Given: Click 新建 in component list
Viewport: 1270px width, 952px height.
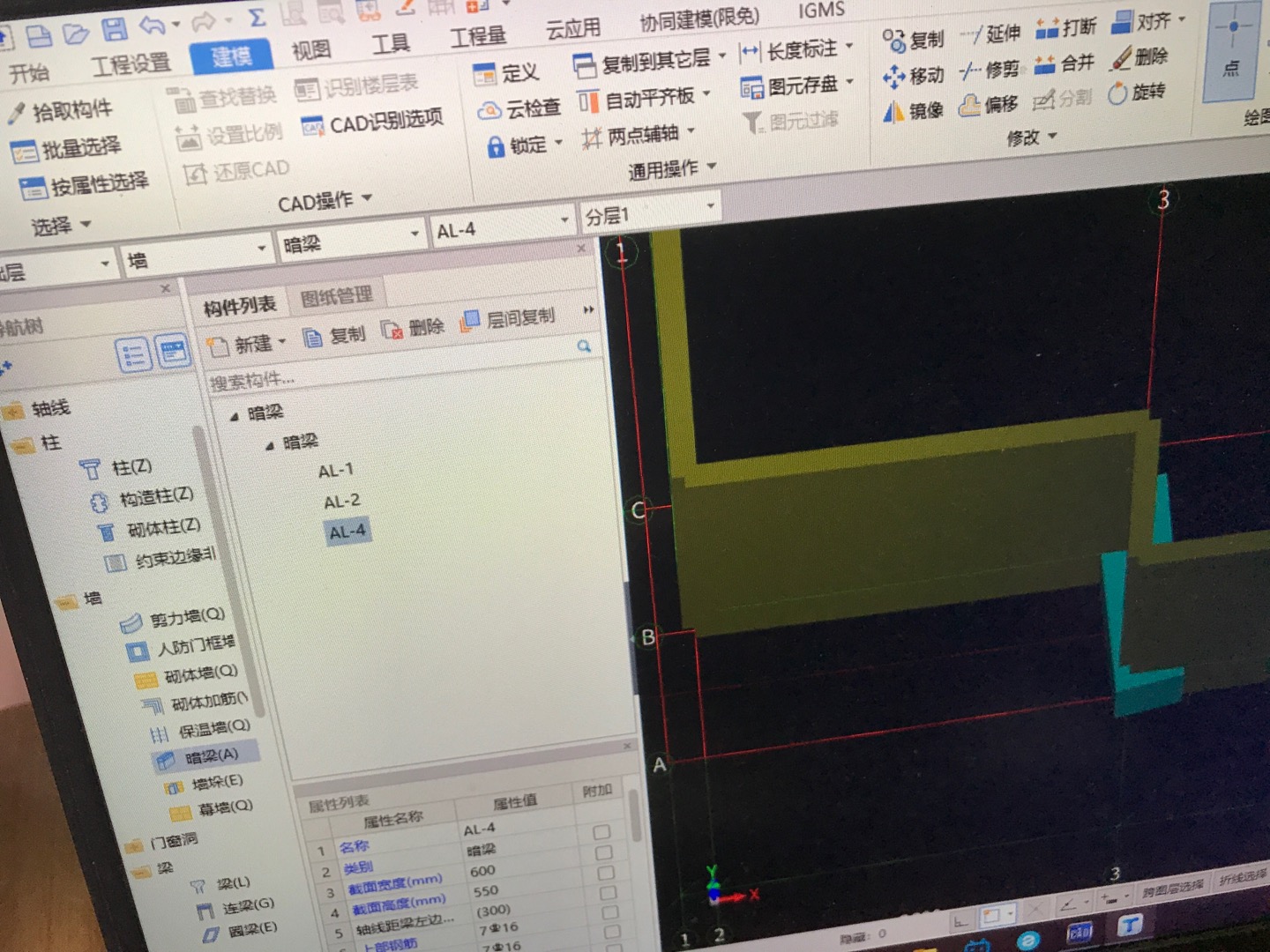Looking at the screenshot, I should click(x=248, y=344).
